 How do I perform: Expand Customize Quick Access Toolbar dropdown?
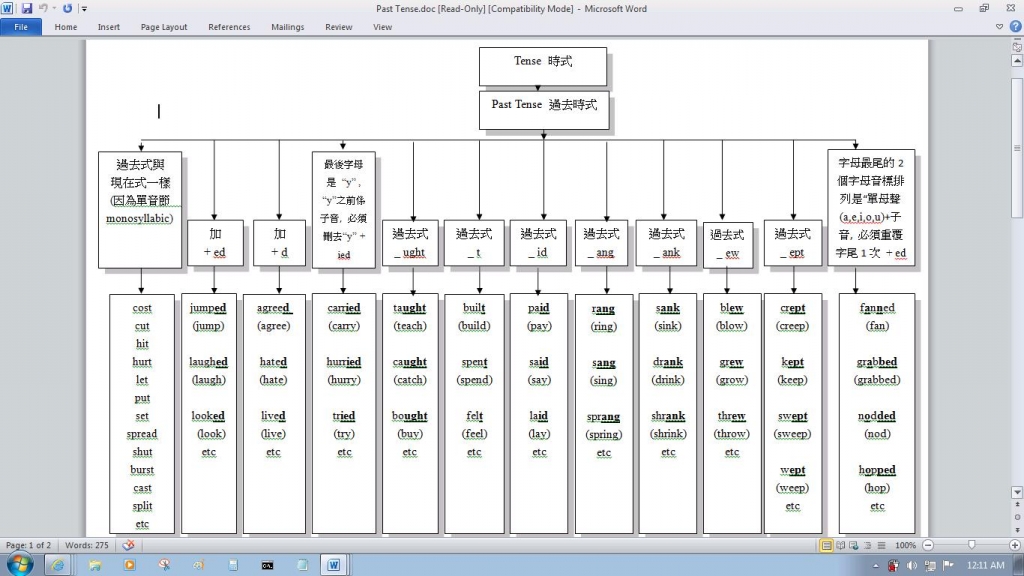coord(84,9)
